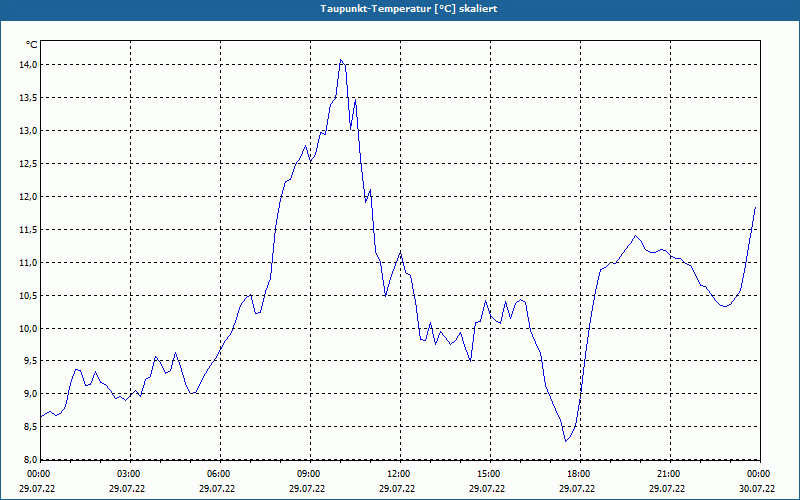Viewport: 800px width, 500px height.
Task: Click the chart title 'Taupunkt-Temperatur [°C] skaliert'
Action: click(x=409, y=9)
